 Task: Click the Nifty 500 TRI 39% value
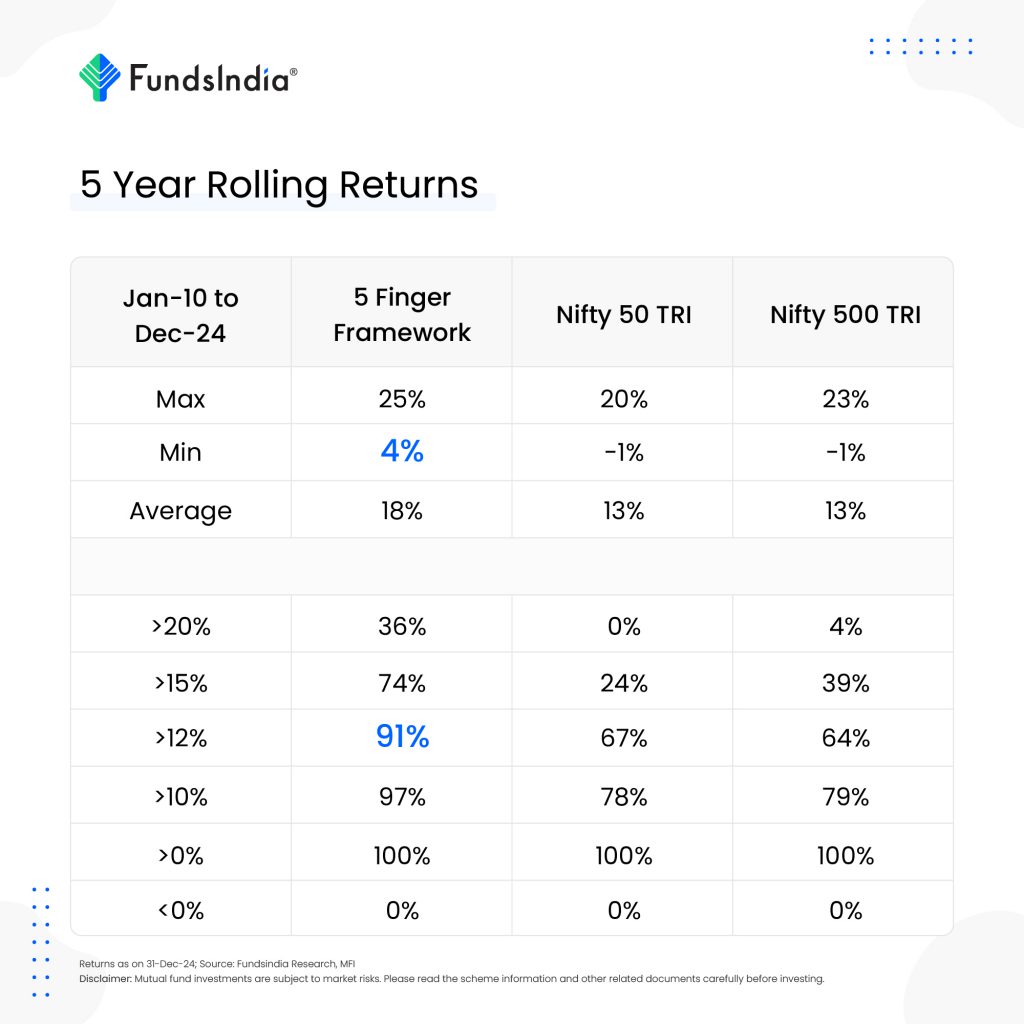(x=845, y=684)
